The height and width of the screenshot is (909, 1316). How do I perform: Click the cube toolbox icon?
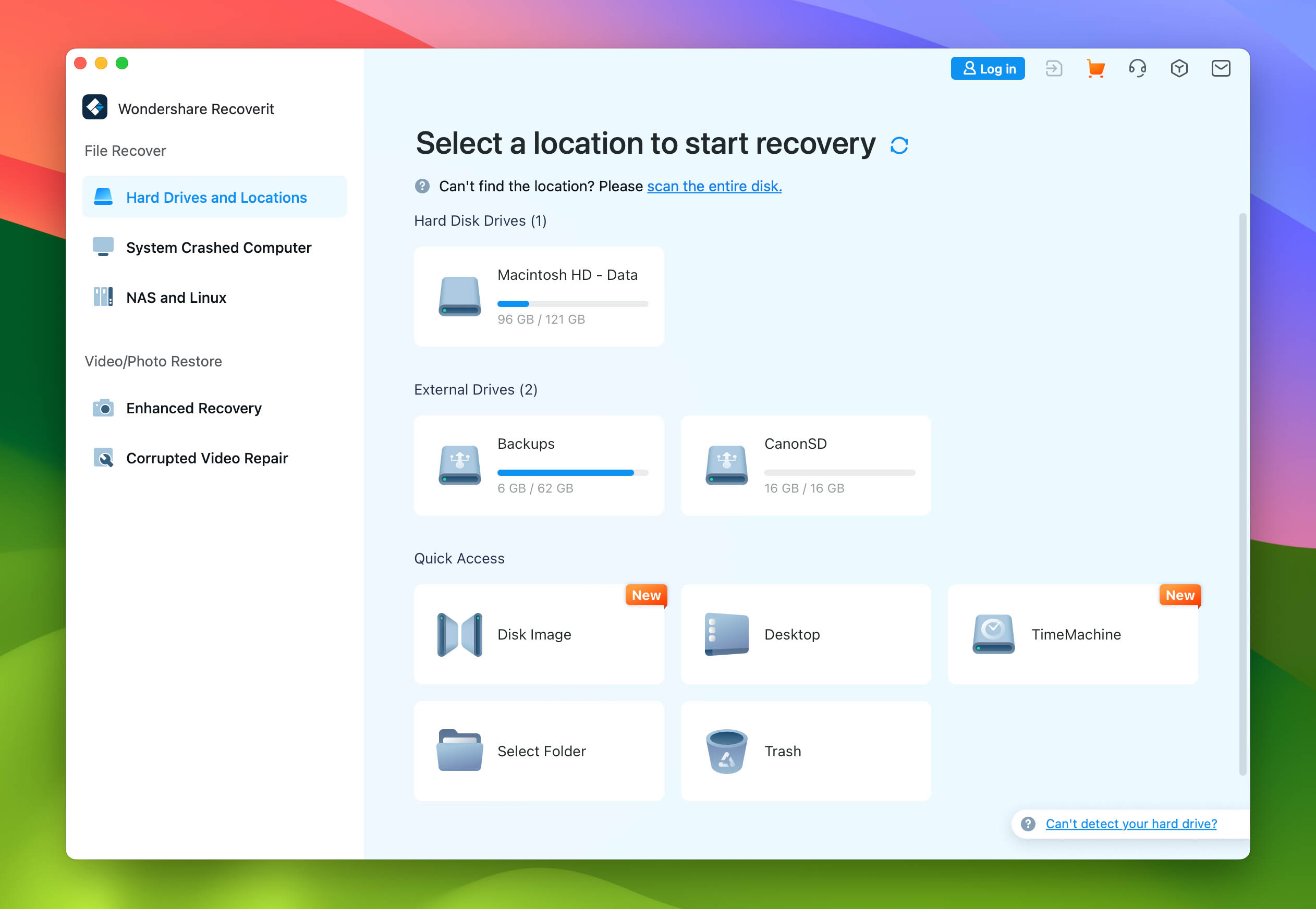(1179, 68)
